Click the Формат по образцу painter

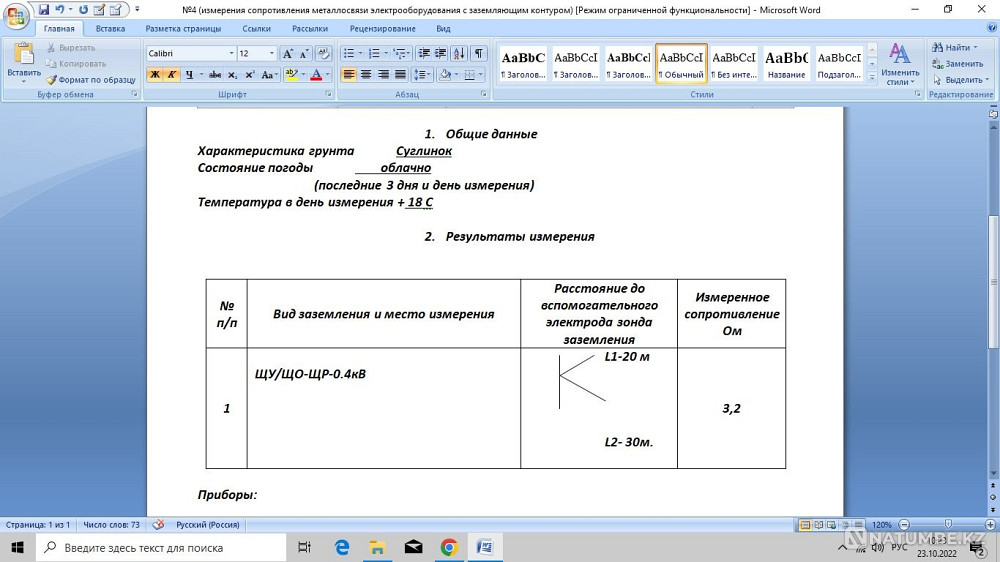[x=91, y=80]
